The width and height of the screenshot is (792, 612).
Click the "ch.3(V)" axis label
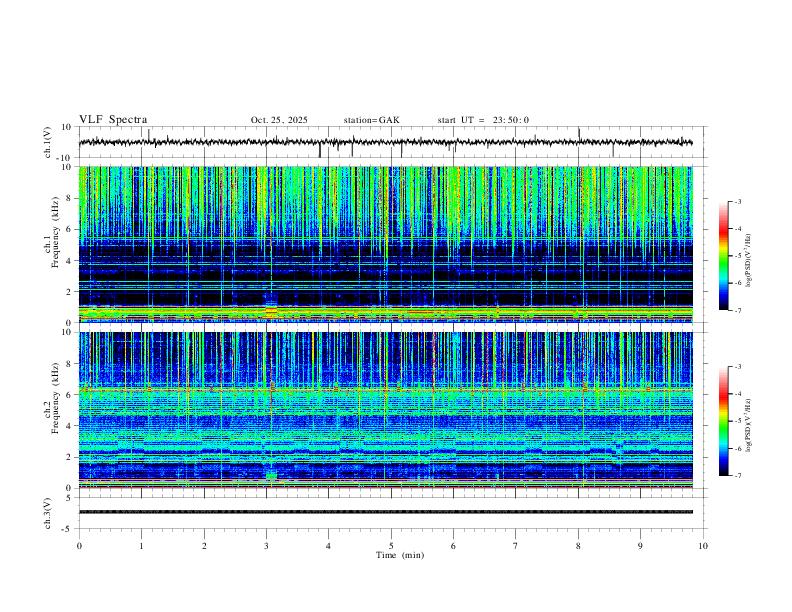[48, 513]
